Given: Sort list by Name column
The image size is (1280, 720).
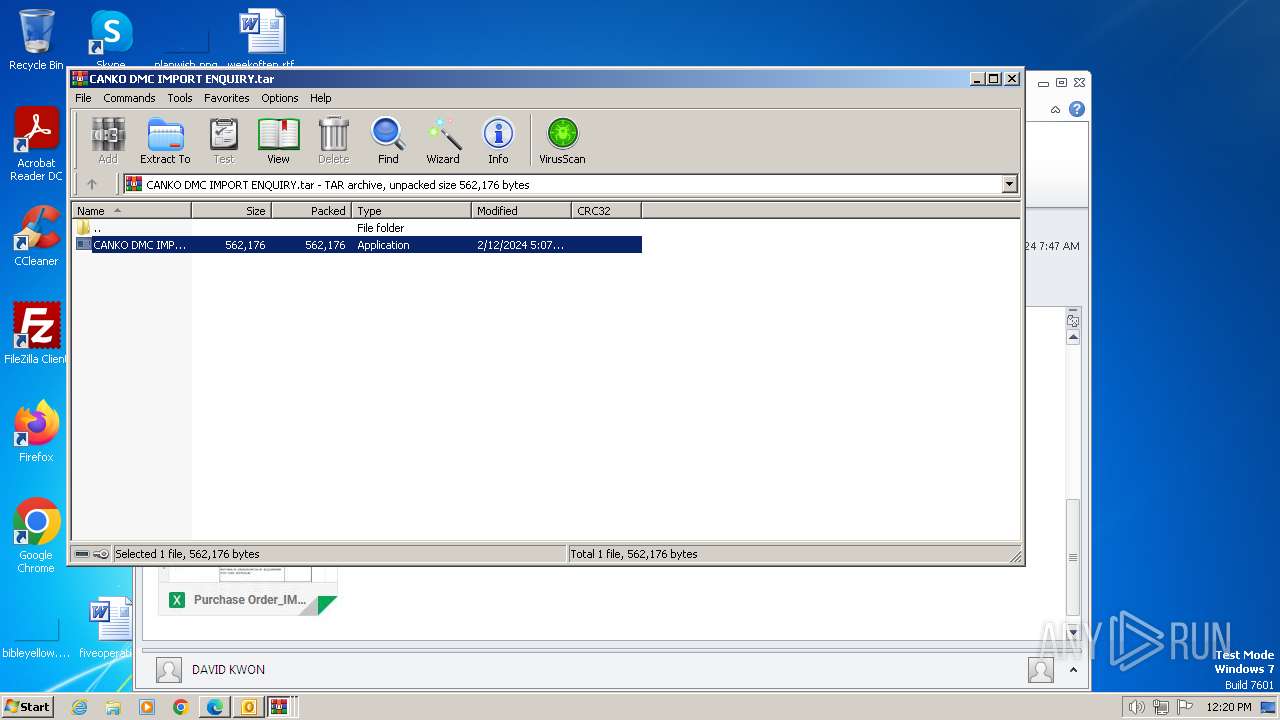Looking at the screenshot, I should (131, 211).
